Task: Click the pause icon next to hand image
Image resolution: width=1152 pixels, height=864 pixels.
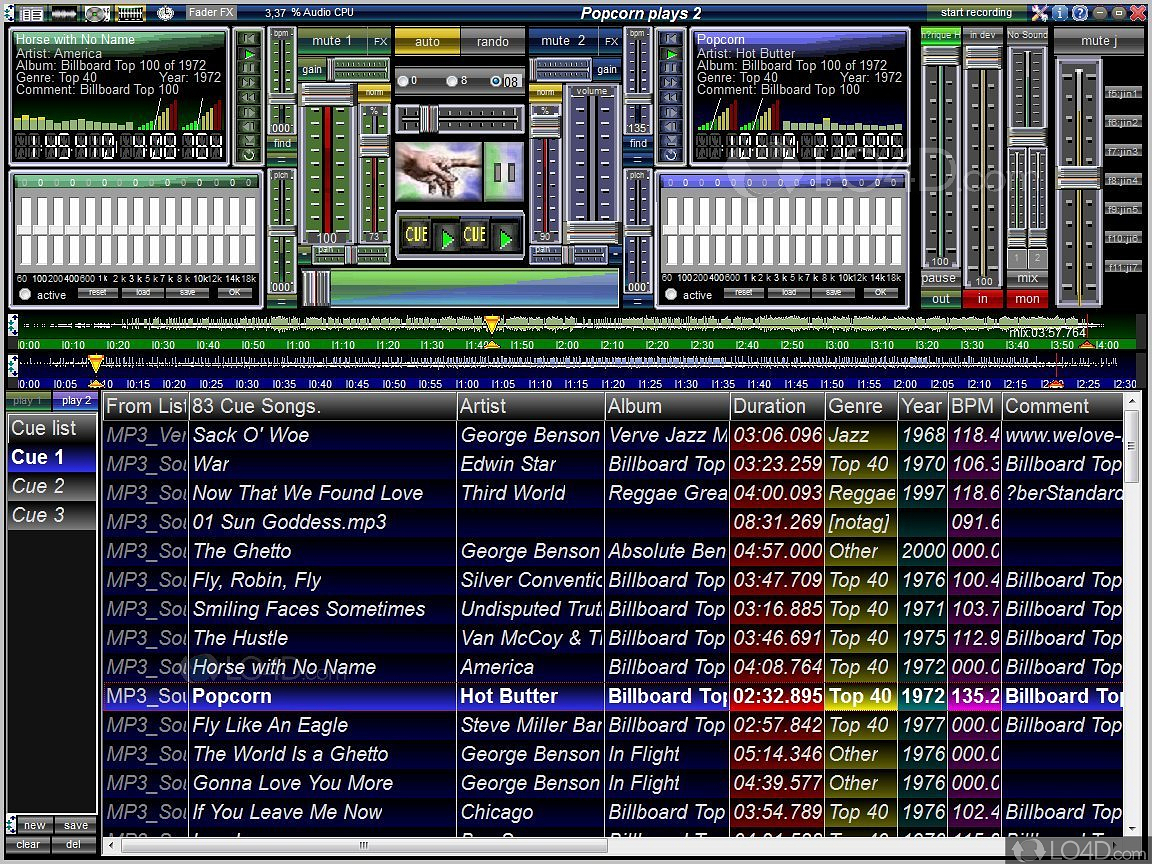Action: (x=504, y=172)
